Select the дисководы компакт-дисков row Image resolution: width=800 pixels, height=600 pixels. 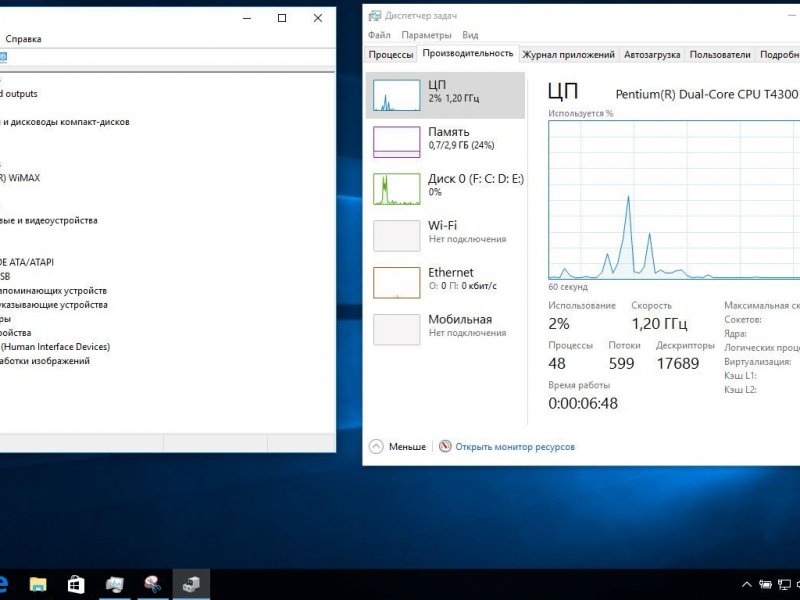65,122
